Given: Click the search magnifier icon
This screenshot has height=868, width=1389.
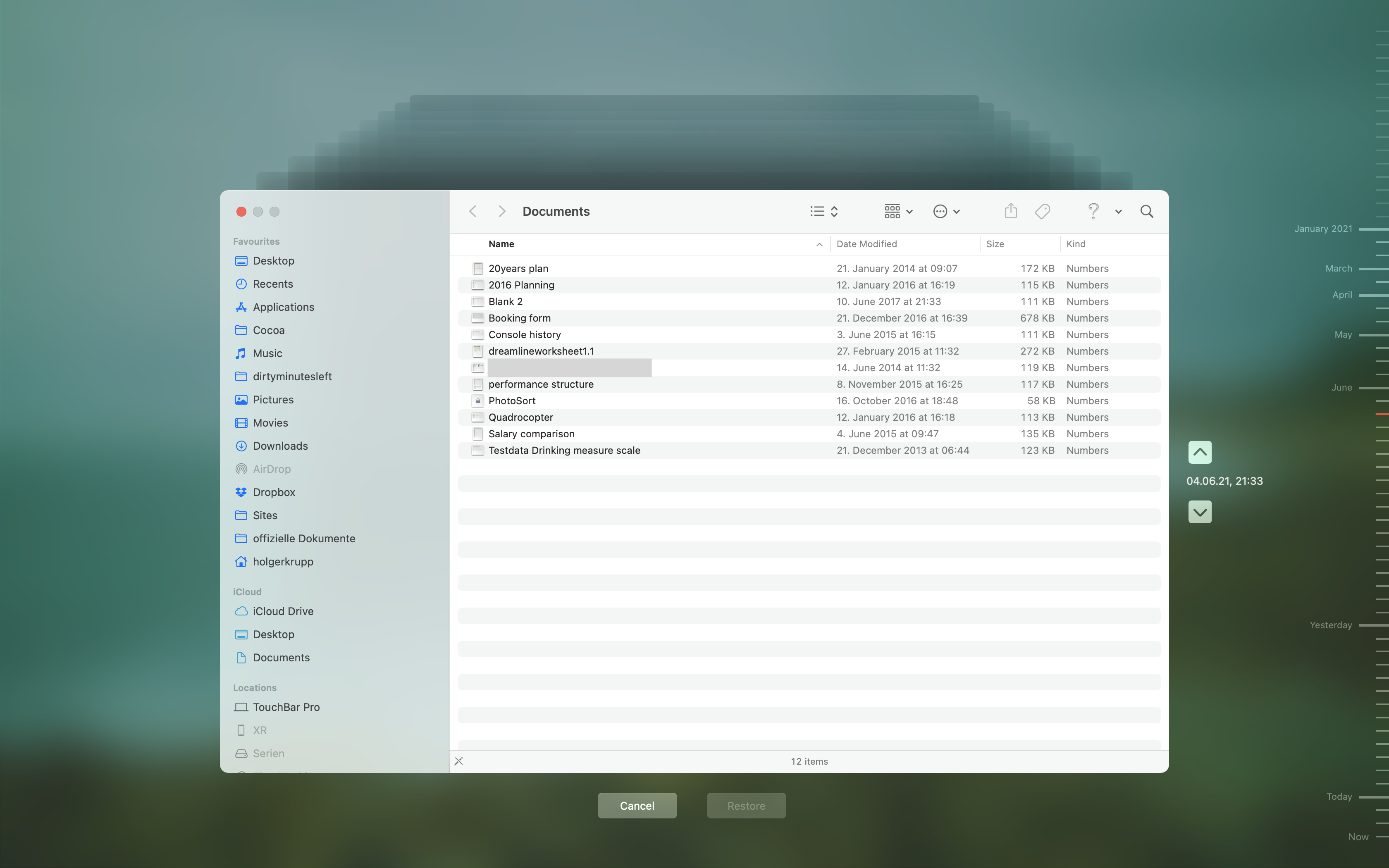Looking at the screenshot, I should point(1146,211).
